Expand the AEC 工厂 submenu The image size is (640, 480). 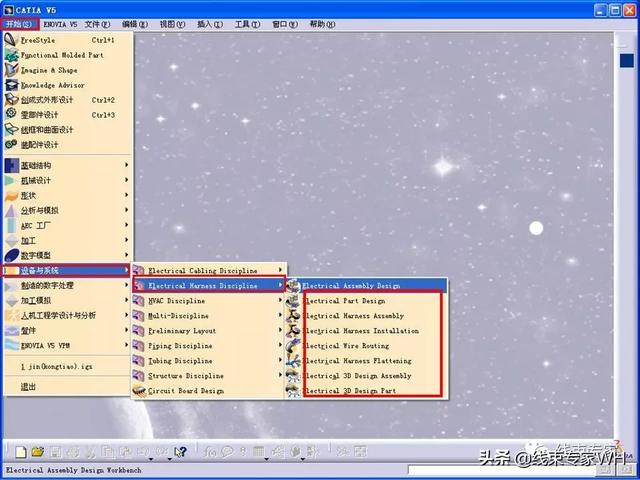(x=68, y=225)
